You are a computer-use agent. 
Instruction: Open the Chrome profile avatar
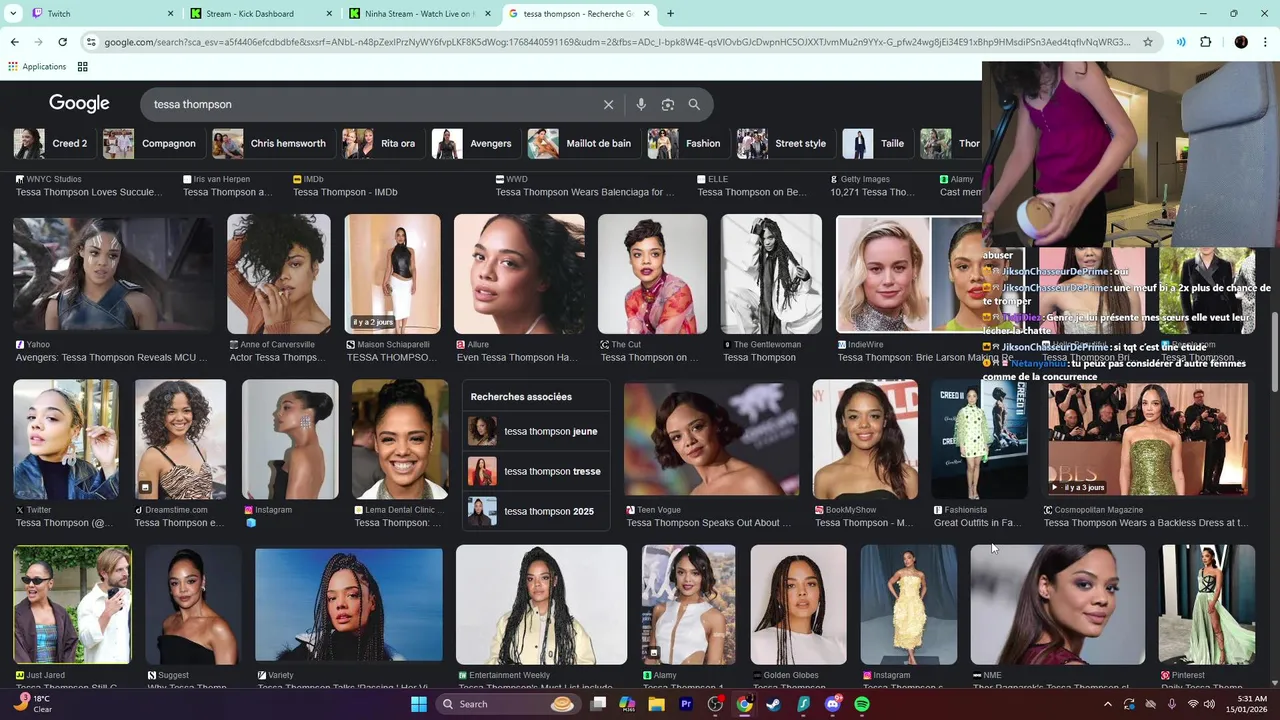pyautogui.click(x=1241, y=42)
